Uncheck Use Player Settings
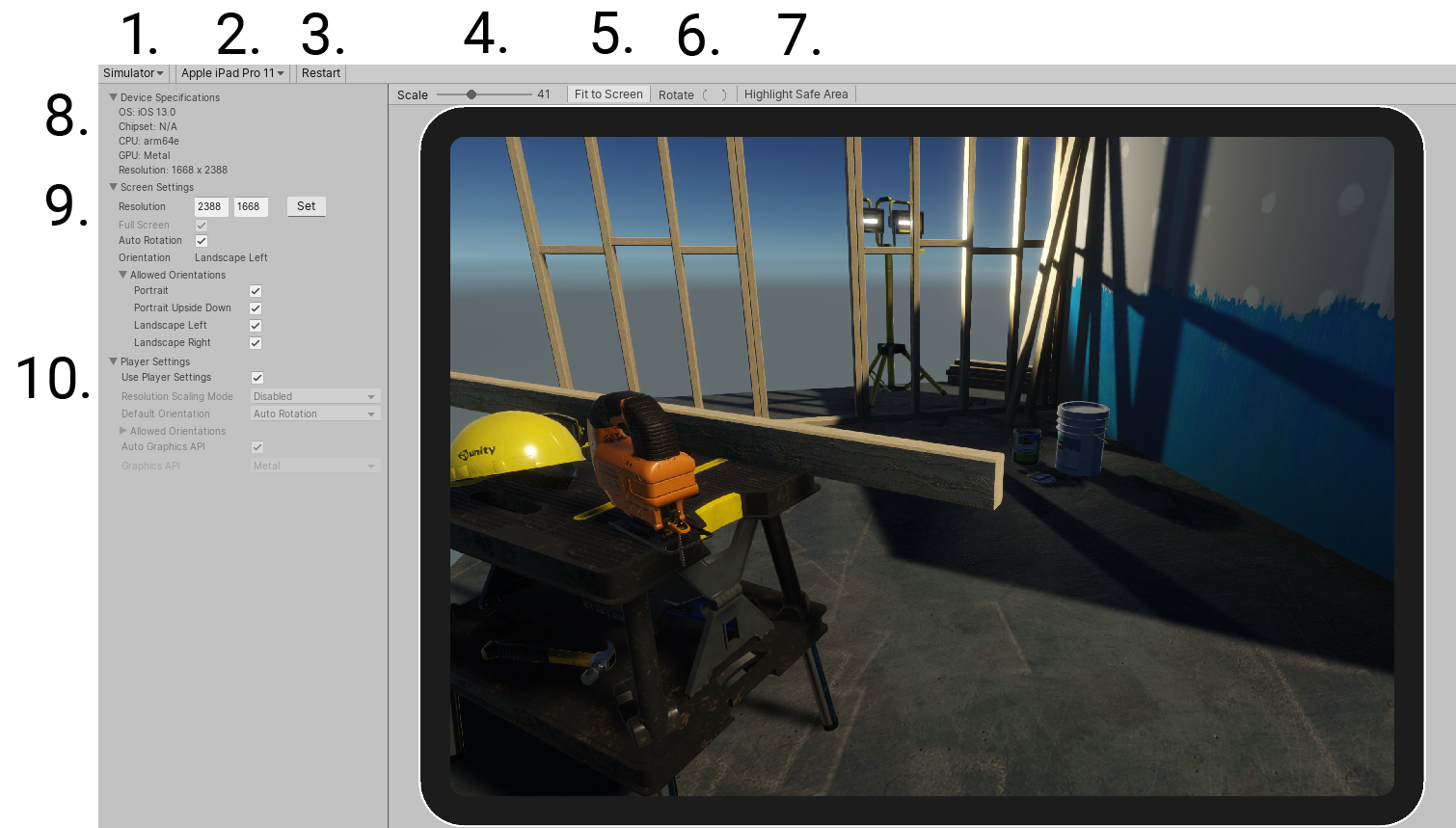1456x828 pixels. (x=256, y=377)
